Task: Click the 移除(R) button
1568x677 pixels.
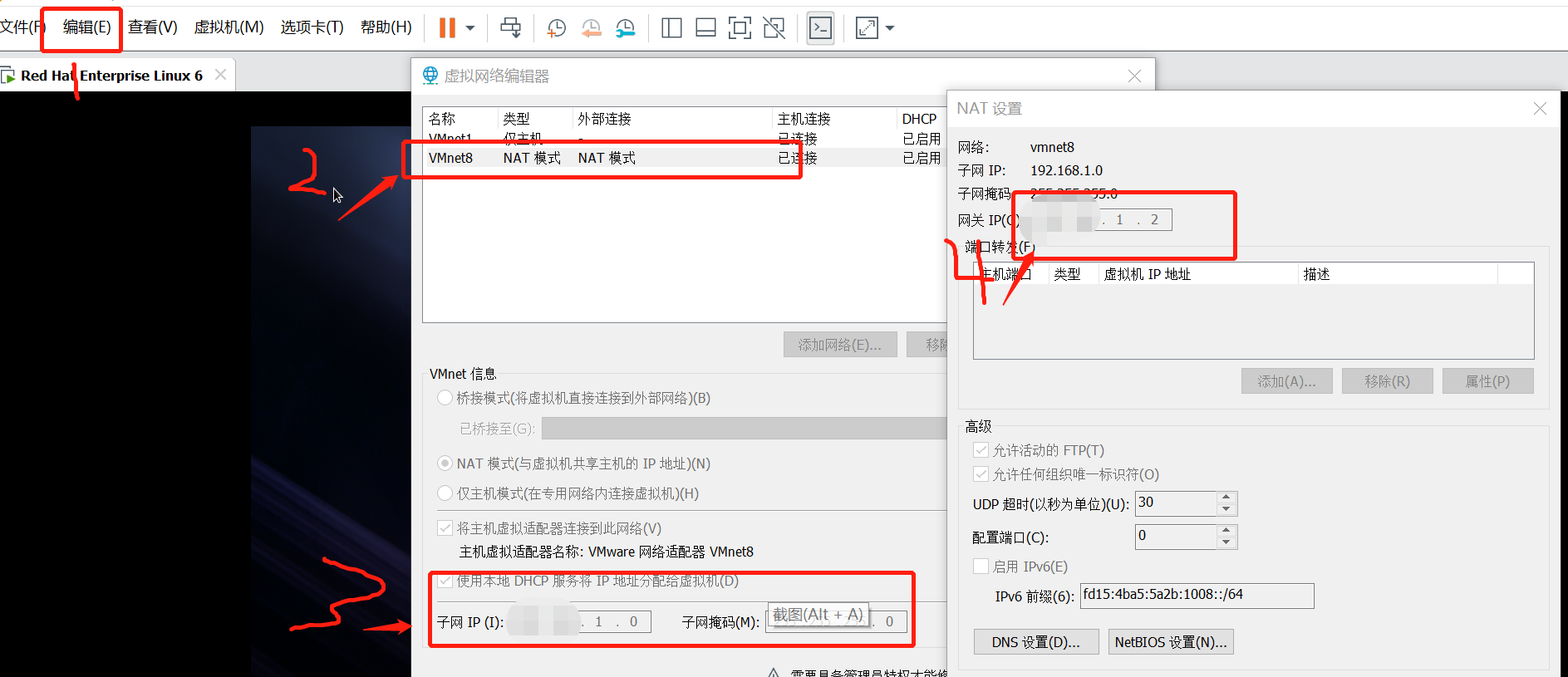Action: click(x=1388, y=381)
